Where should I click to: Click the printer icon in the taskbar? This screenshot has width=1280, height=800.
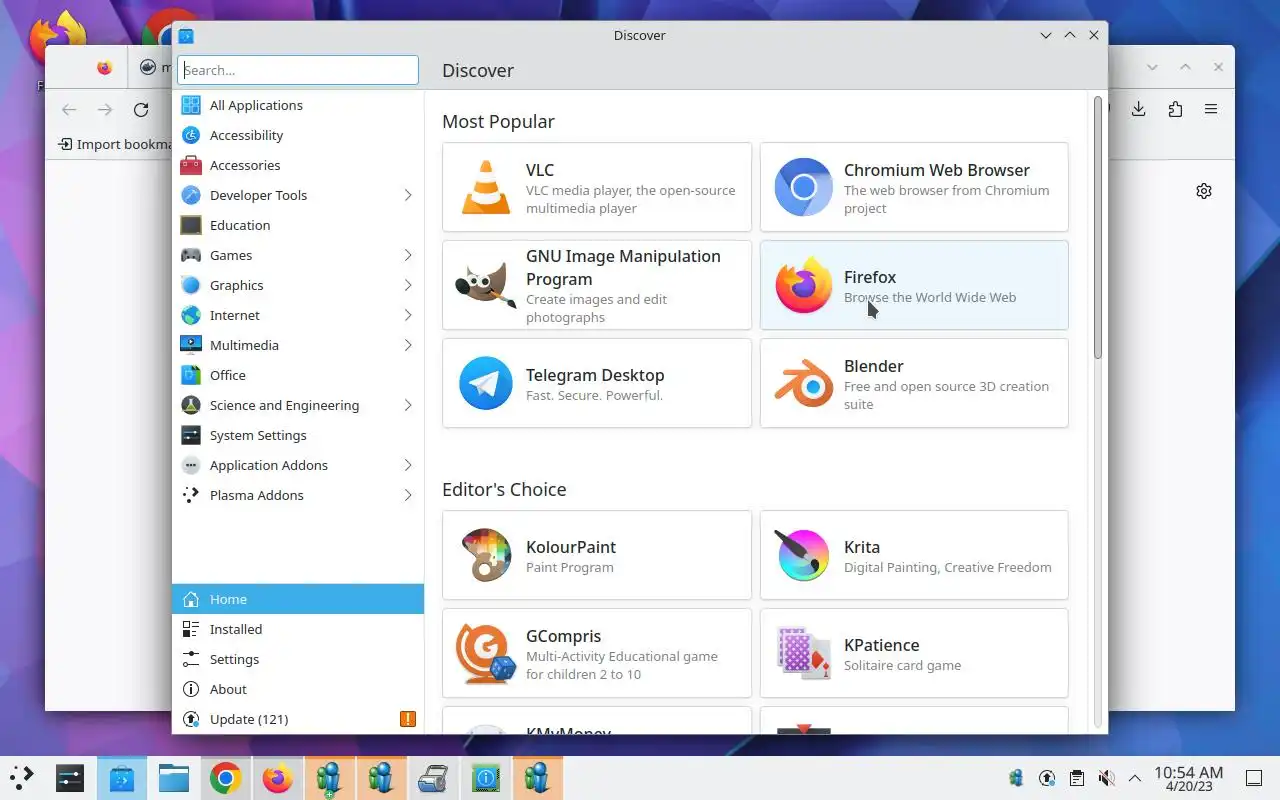click(x=433, y=778)
